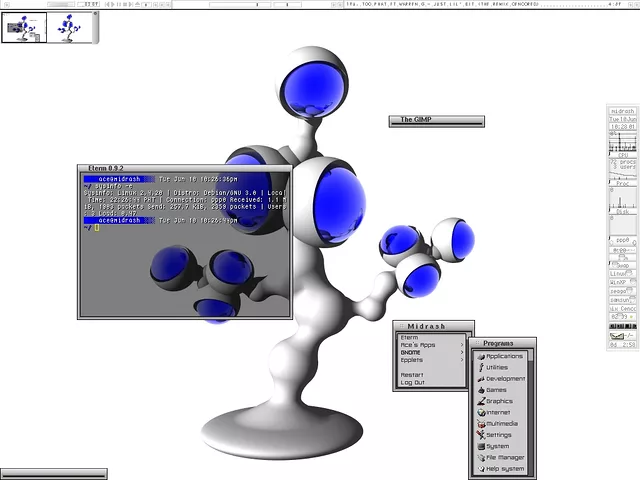Click the WinXP partition meter in the monitor
The height and width of the screenshot is (480, 640).
[x=623, y=282]
